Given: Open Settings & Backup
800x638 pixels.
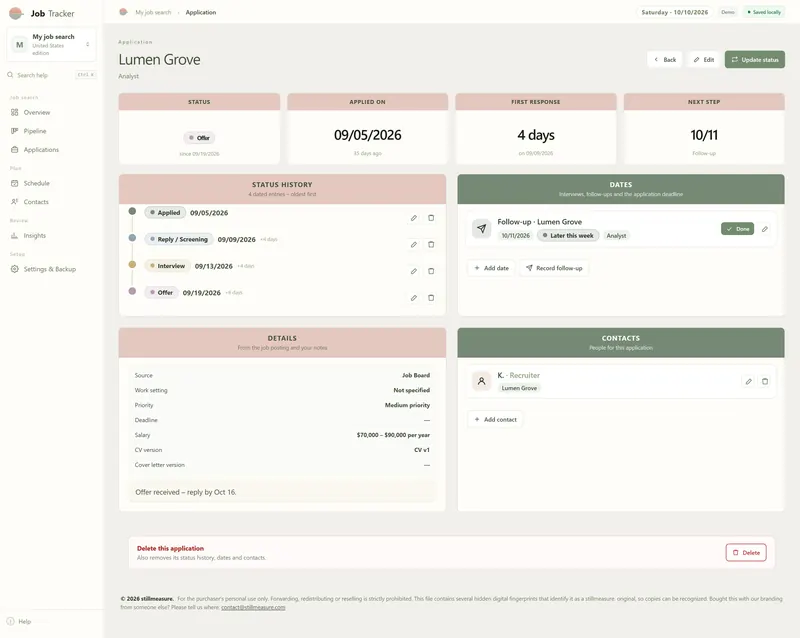Looking at the screenshot, I should [49, 269].
